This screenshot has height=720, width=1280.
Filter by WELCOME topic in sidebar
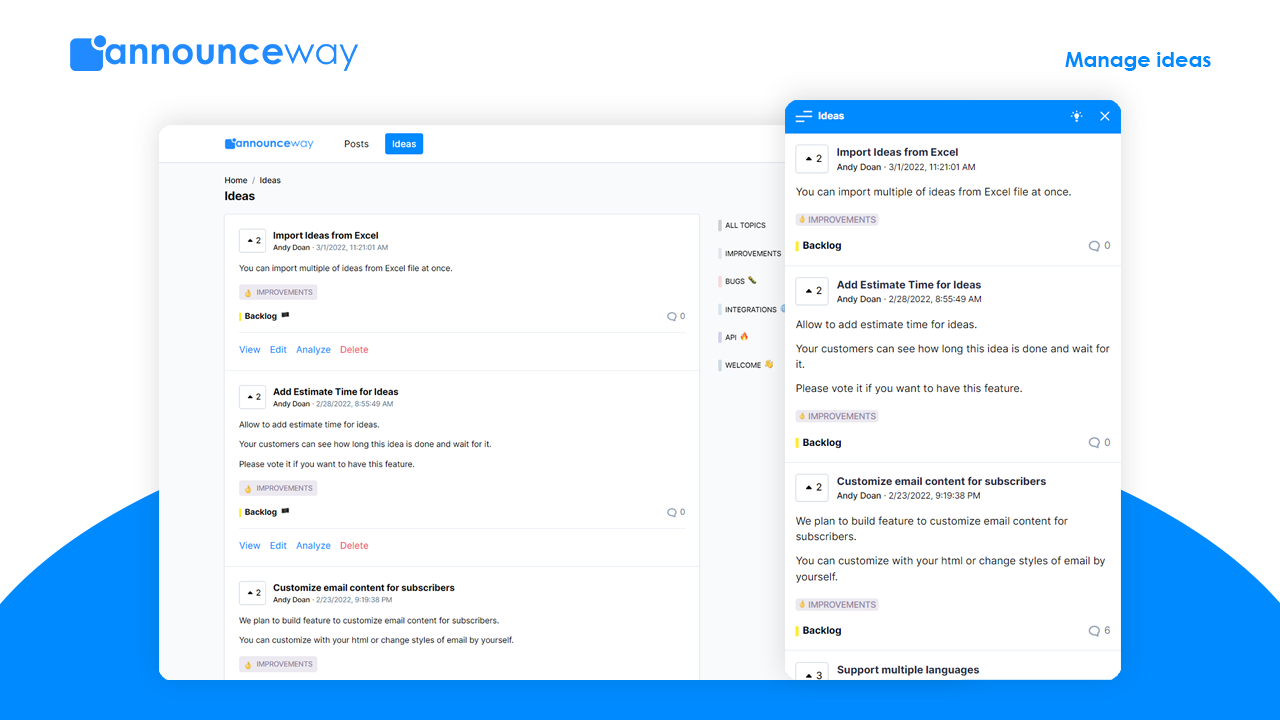pos(746,366)
